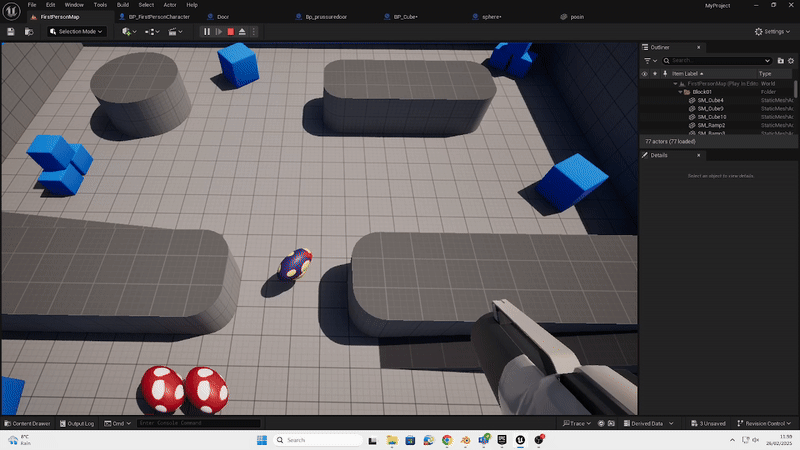Switch to the BP_Cube tab

click(x=405, y=17)
